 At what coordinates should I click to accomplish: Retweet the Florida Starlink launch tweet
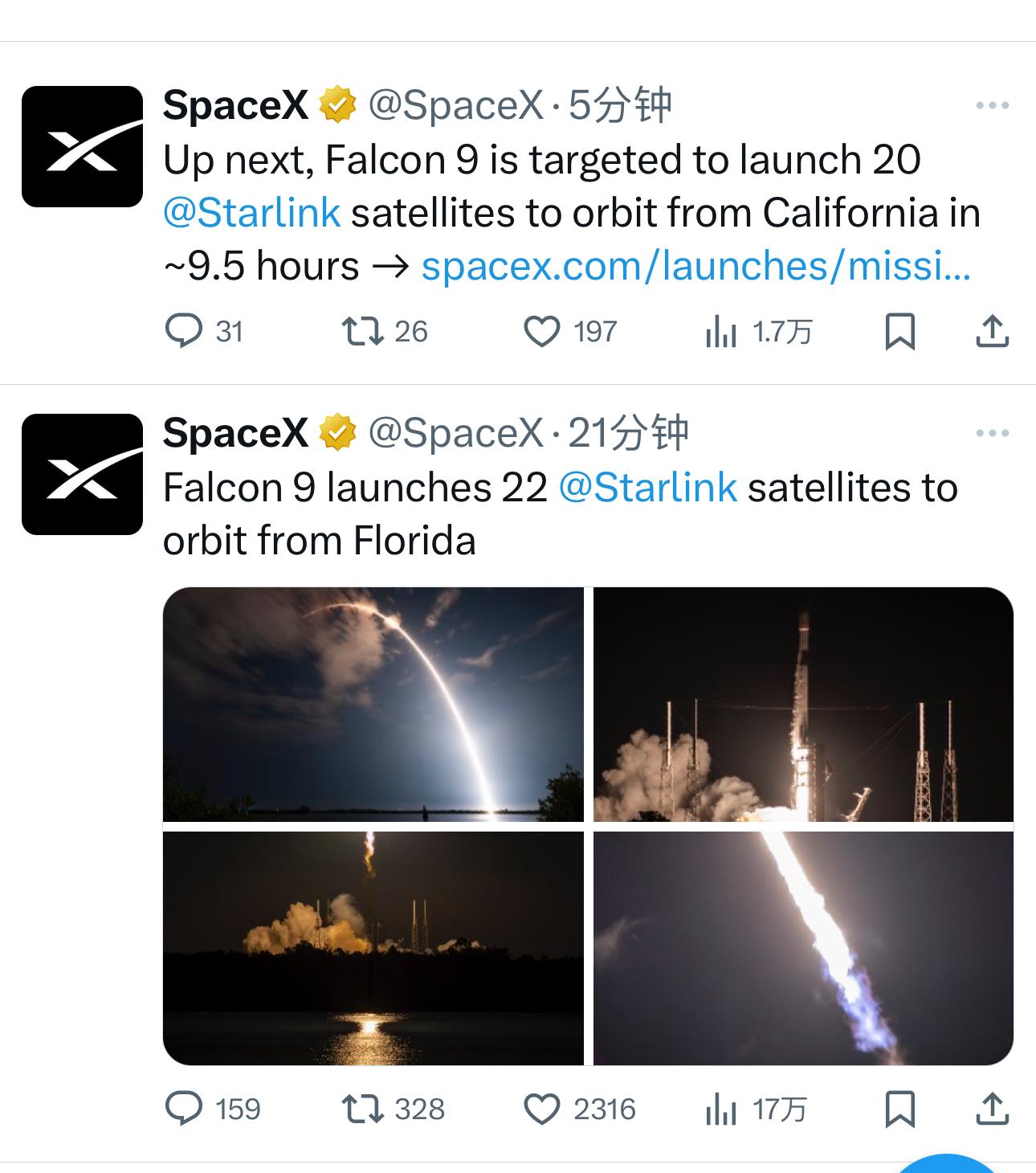point(362,1109)
